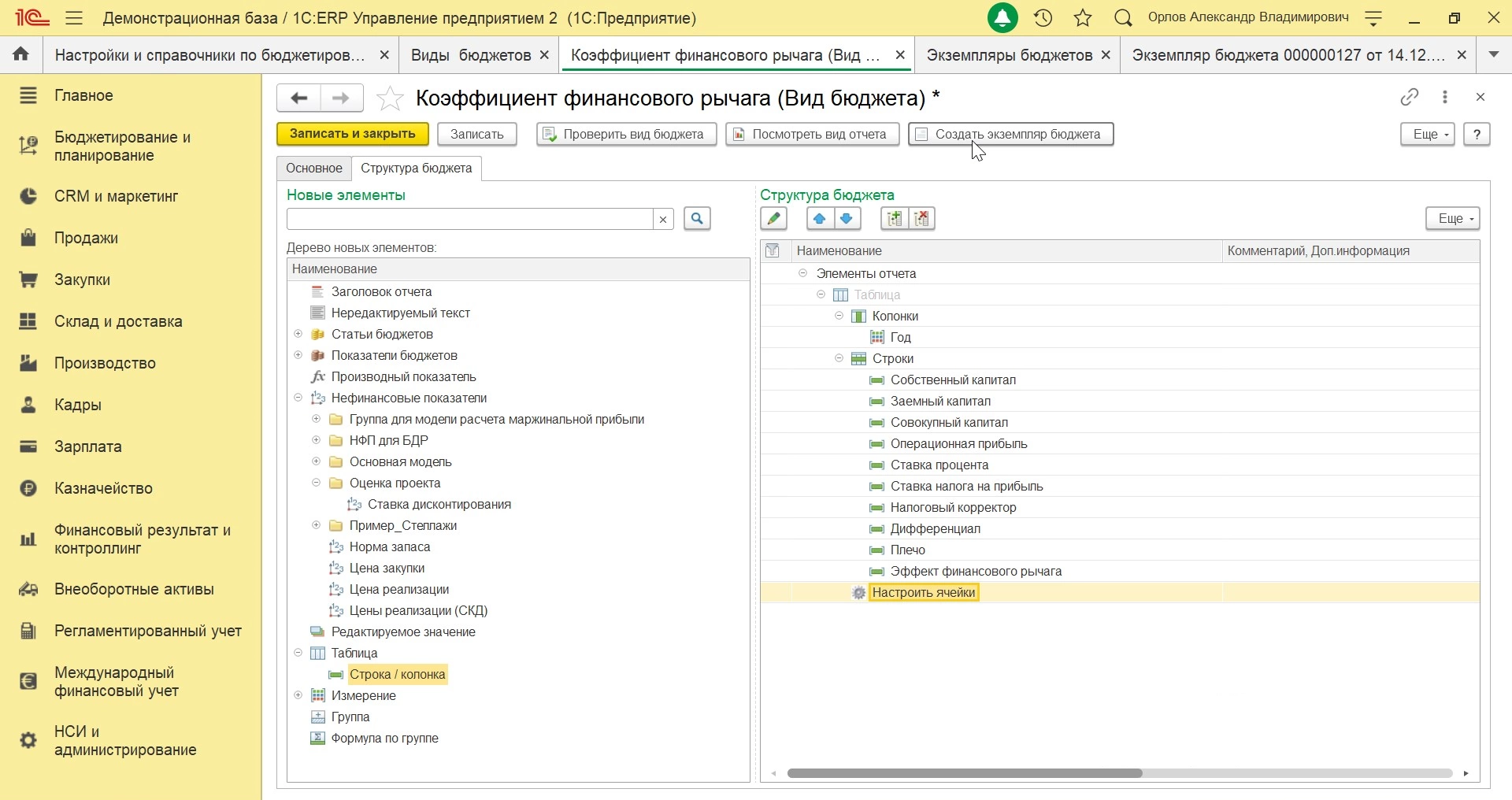
Task: Open the notifications bell icon
Action: click(x=1002, y=18)
